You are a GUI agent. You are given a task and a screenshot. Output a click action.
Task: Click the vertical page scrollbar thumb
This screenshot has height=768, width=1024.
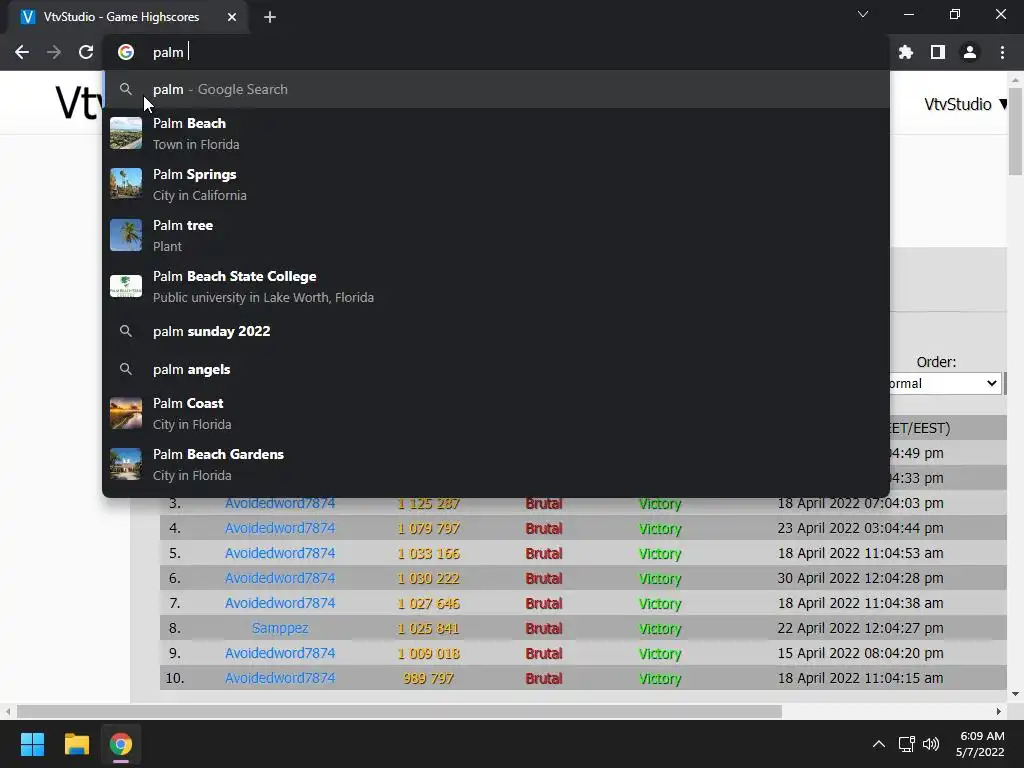(x=1016, y=133)
